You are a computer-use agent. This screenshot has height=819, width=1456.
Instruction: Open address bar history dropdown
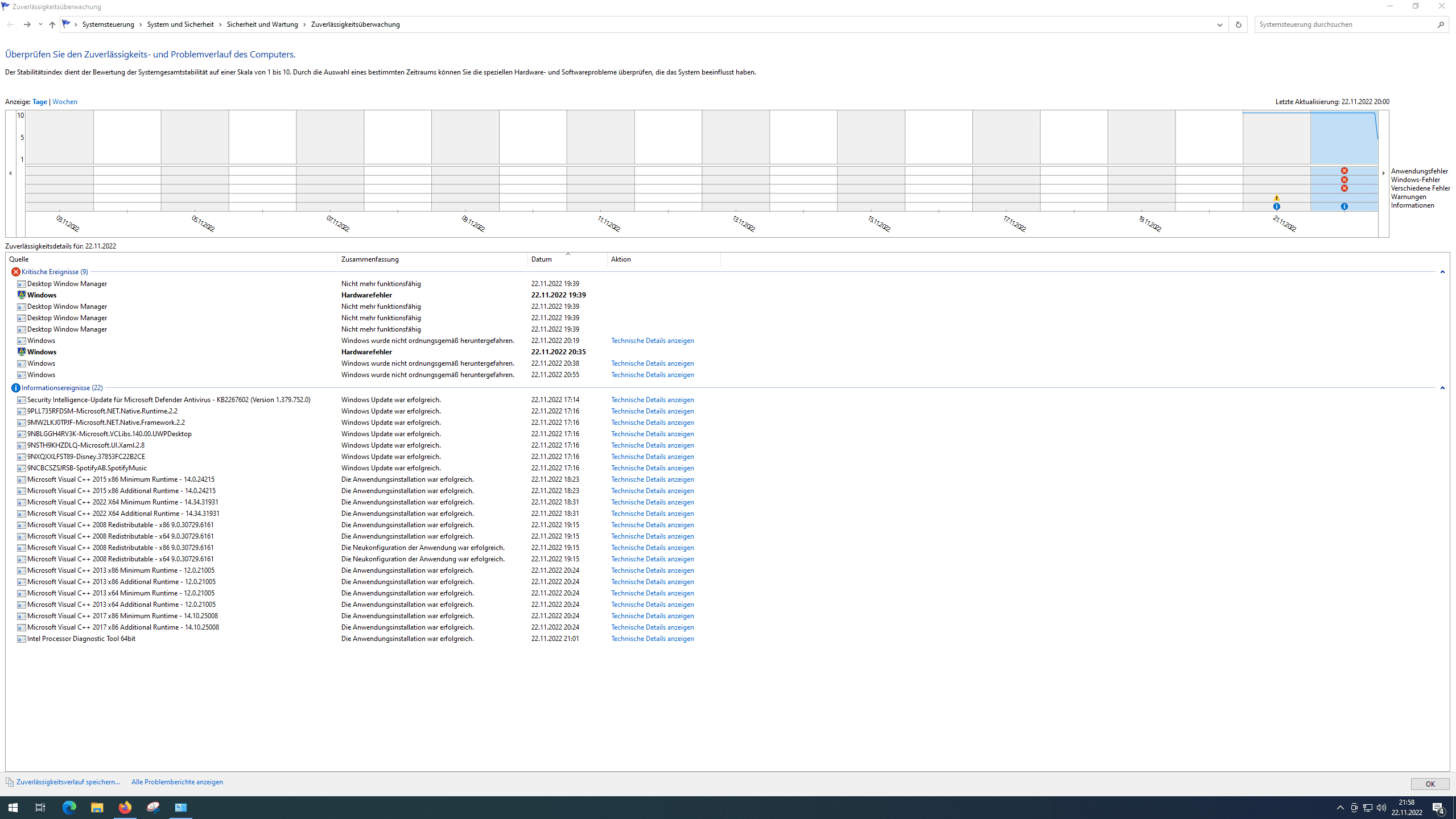[1219, 24]
